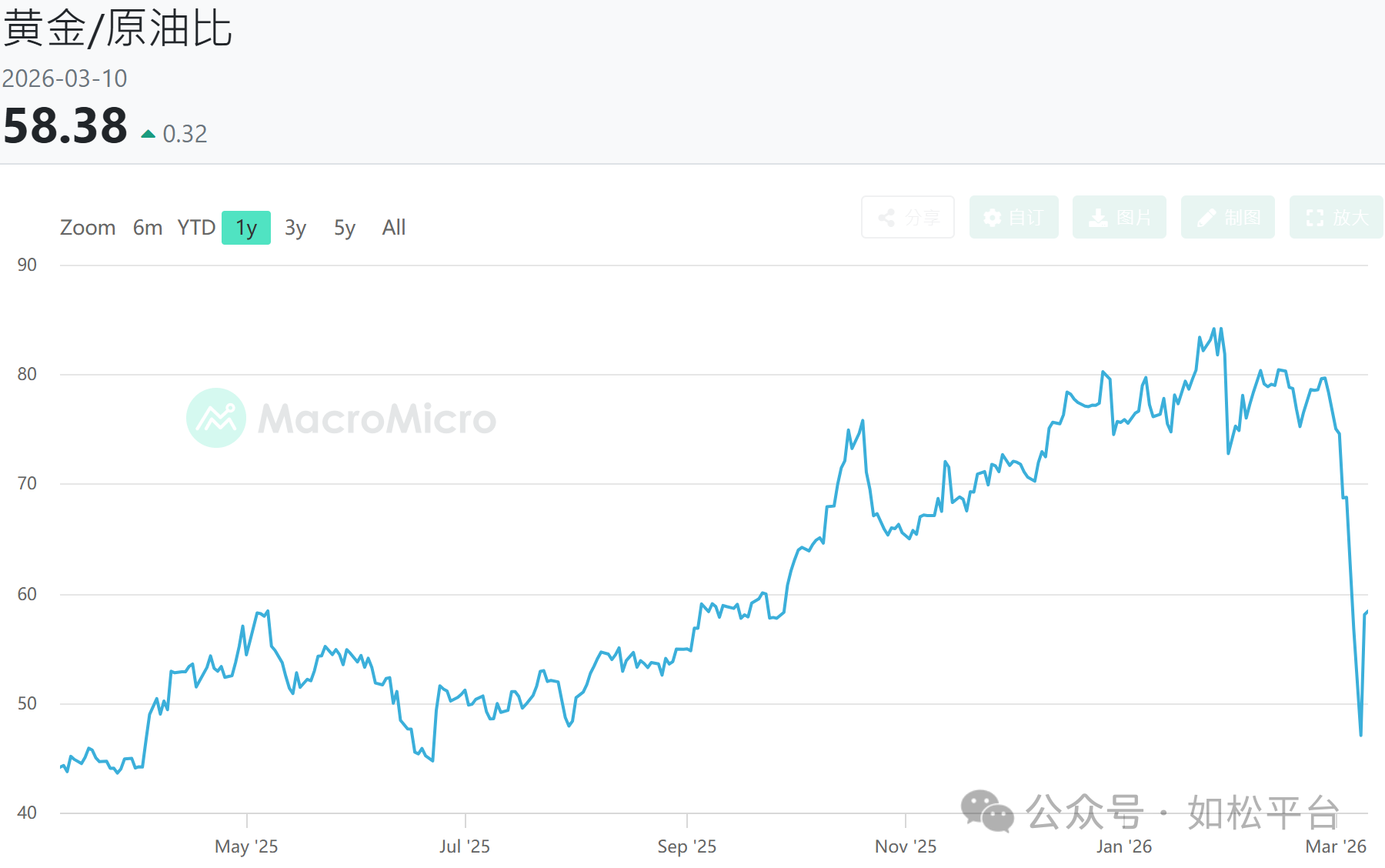1385x868 pixels.
Task: Click the gear icon for 自订 customize
Action: (x=993, y=218)
